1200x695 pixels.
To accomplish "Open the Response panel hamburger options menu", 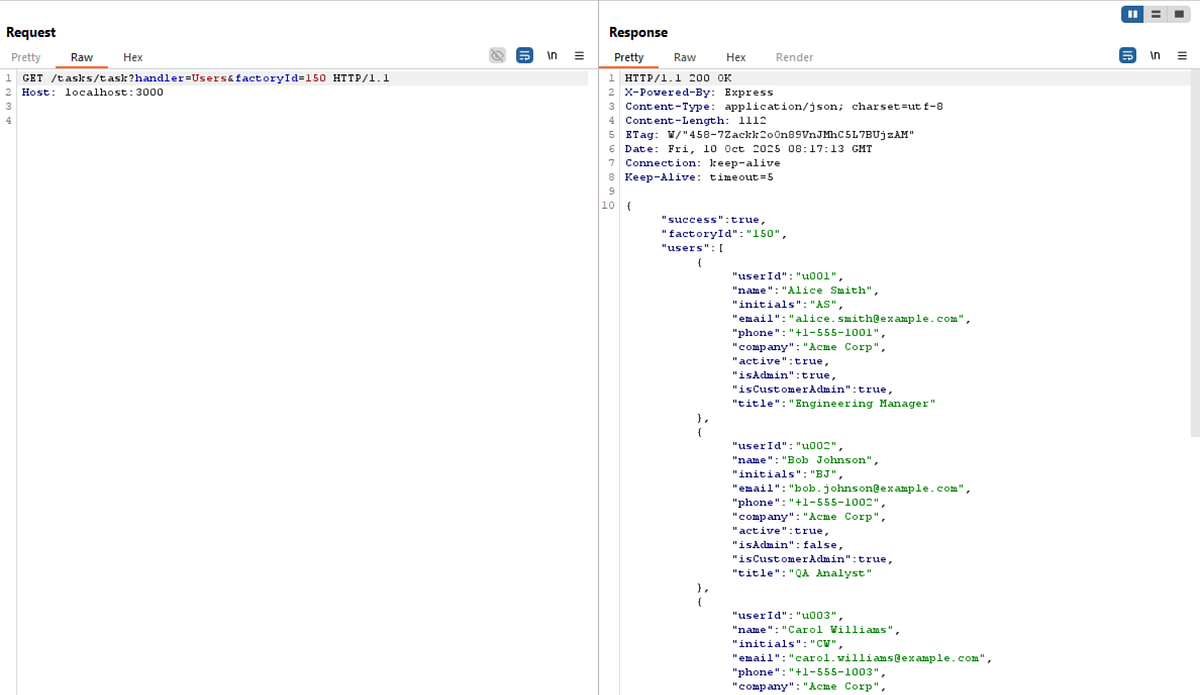I will coord(1182,56).
